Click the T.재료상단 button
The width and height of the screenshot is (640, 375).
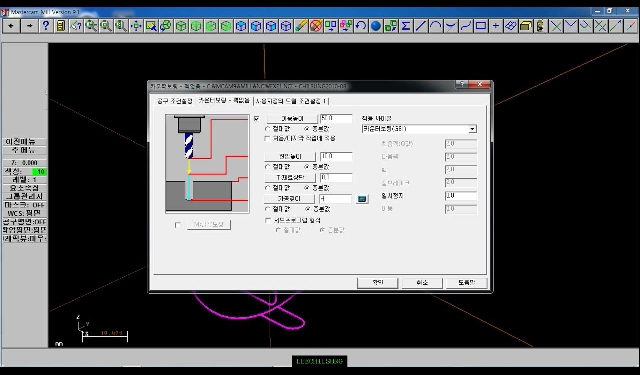pyautogui.click(x=290, y=178)
